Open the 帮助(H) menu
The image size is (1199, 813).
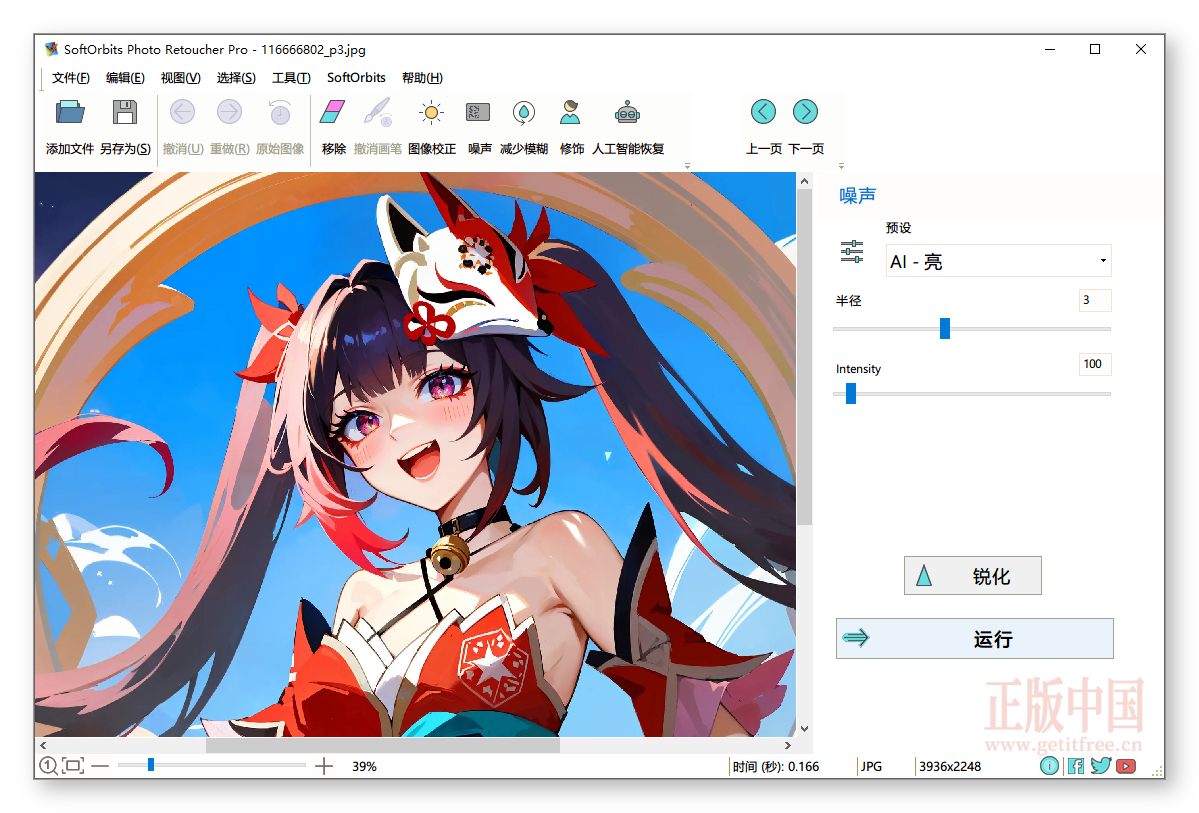422,77
